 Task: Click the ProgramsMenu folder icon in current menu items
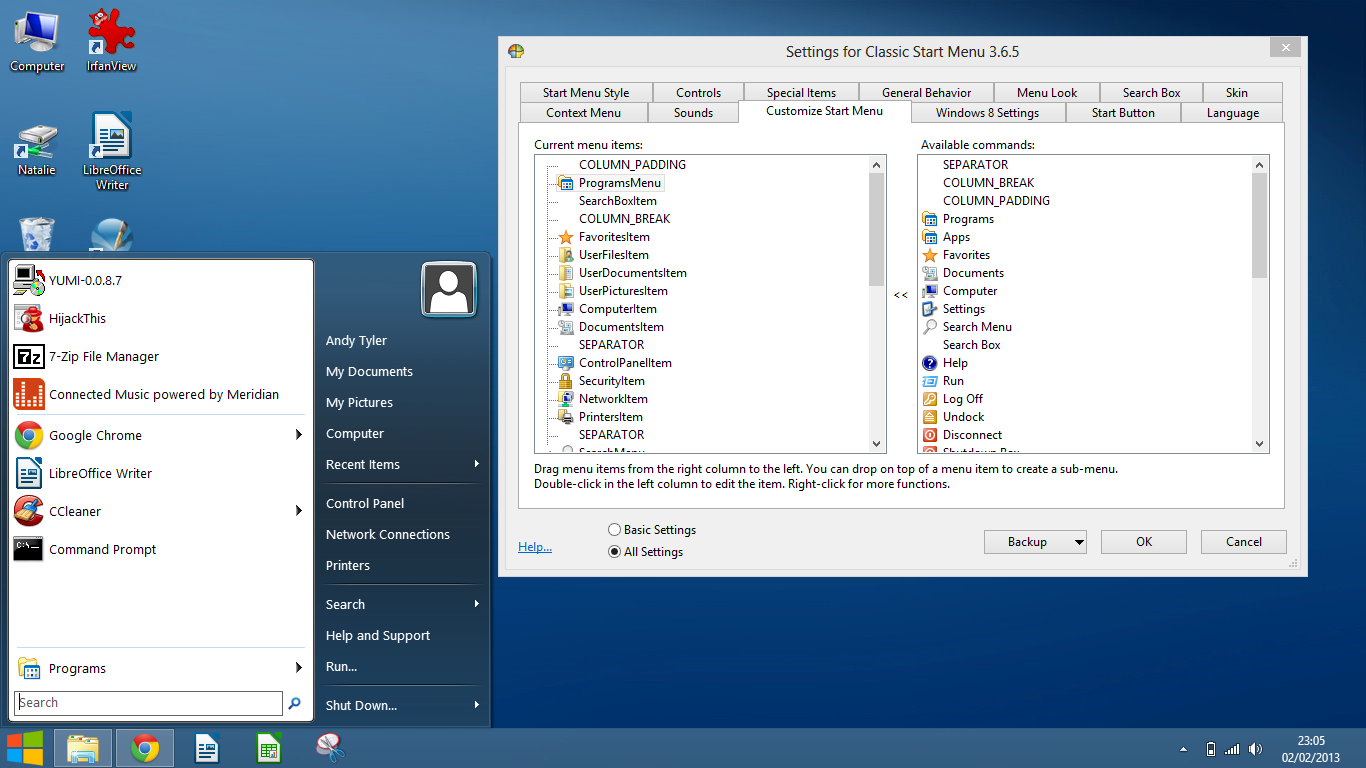566,183
